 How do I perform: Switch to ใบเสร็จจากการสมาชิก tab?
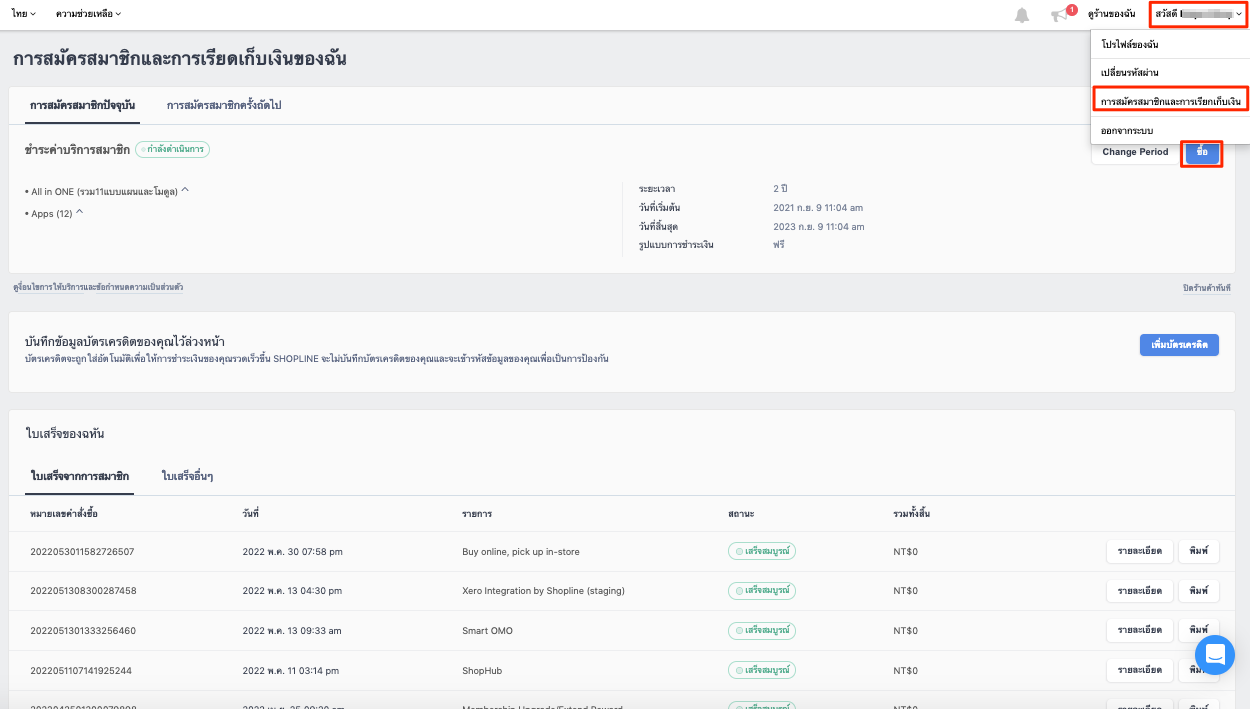point(80,476)
